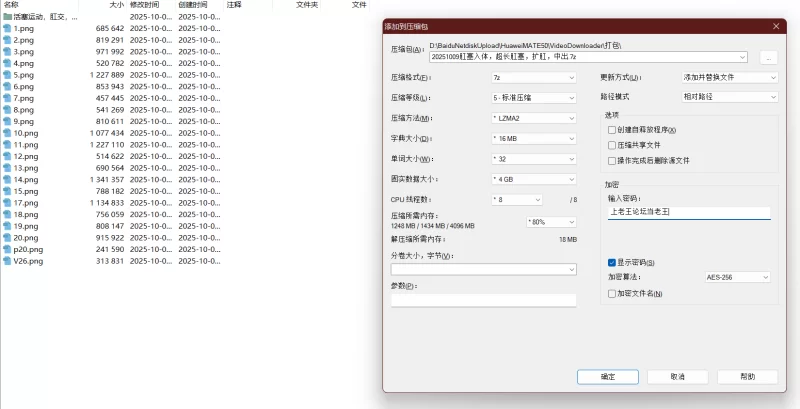The width and height of the screenshot is (800, 409).
Task: Click the file size 313 831
Action: point(110,261)
